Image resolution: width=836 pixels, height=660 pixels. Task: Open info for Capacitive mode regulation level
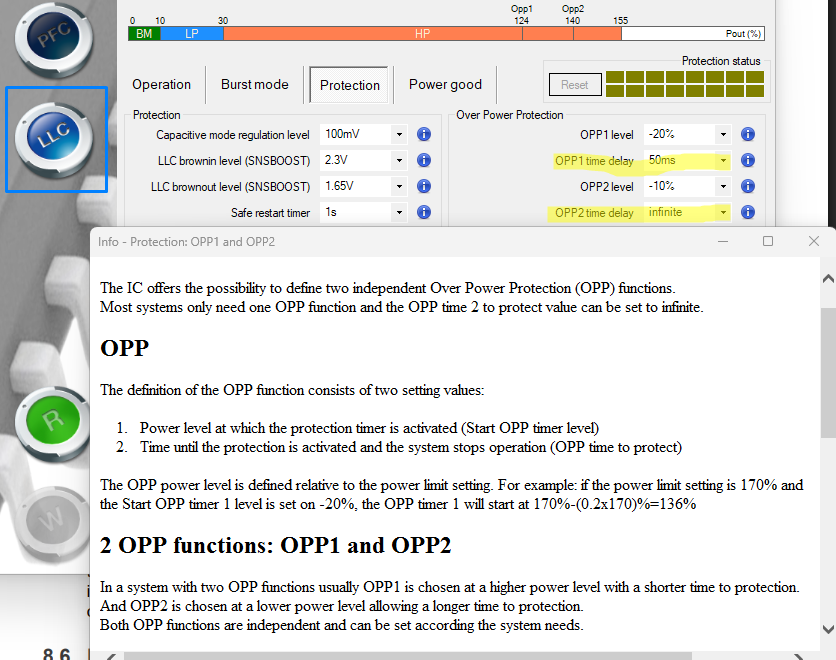424,134
